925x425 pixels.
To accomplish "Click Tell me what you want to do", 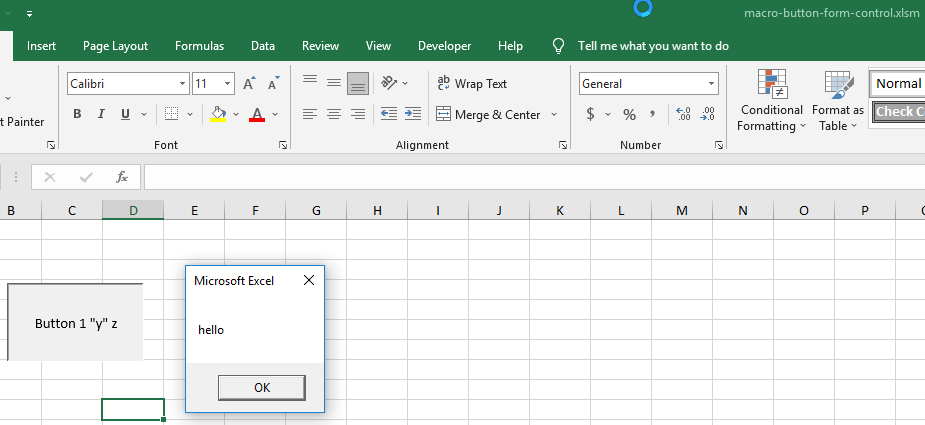I will click(x=653, y=46).
